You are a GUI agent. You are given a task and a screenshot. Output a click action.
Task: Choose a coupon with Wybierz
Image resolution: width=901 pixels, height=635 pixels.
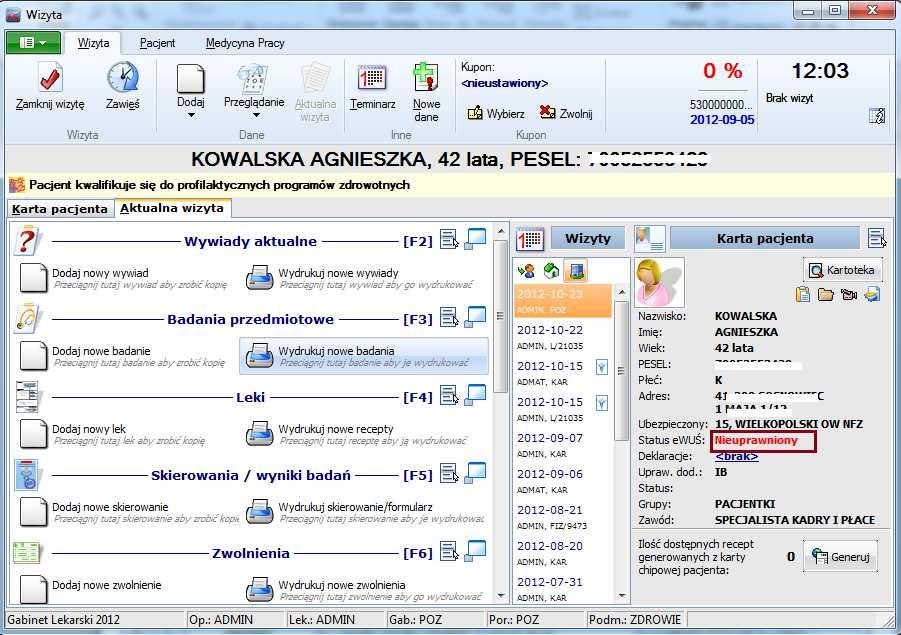pos(496,113)
